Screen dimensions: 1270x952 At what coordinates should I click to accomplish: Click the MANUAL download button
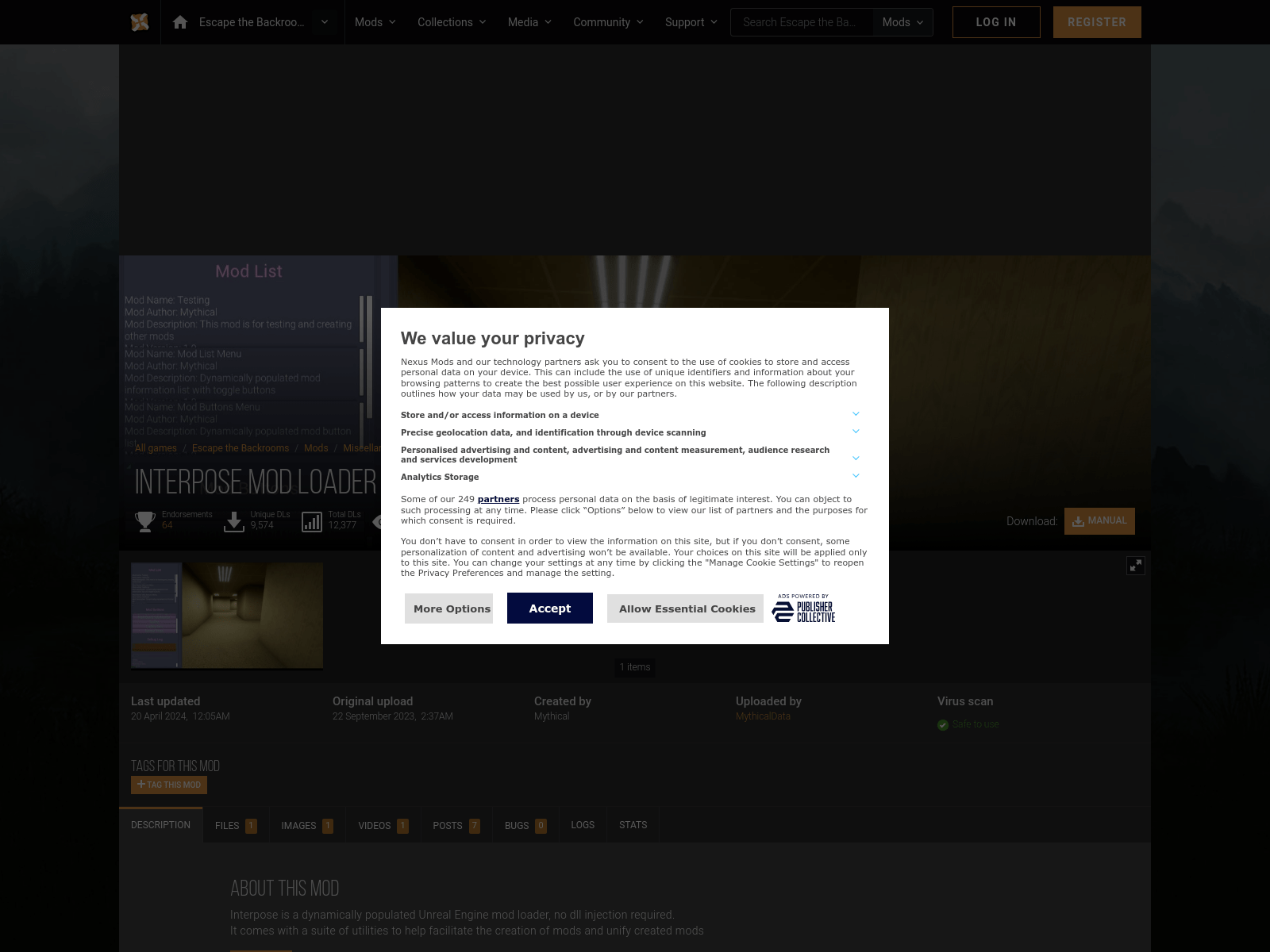coord(1099,521)
